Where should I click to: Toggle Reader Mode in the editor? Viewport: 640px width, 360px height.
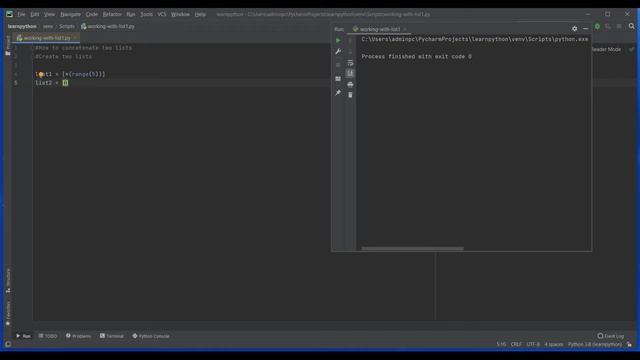point(606,49)
